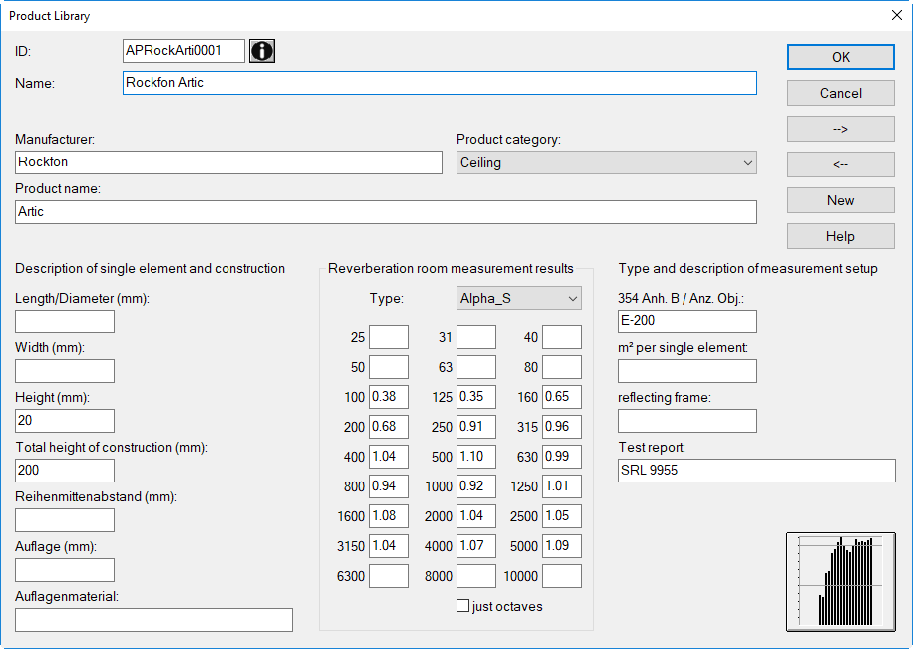Enable the just octaves checkbox
The width and height of the screenshot is (913, 649).
[463, 606]
